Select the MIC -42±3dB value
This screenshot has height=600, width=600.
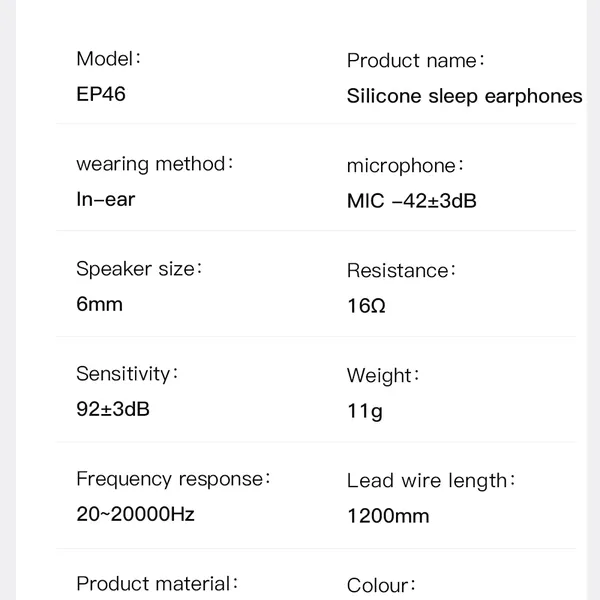(411, 201)
